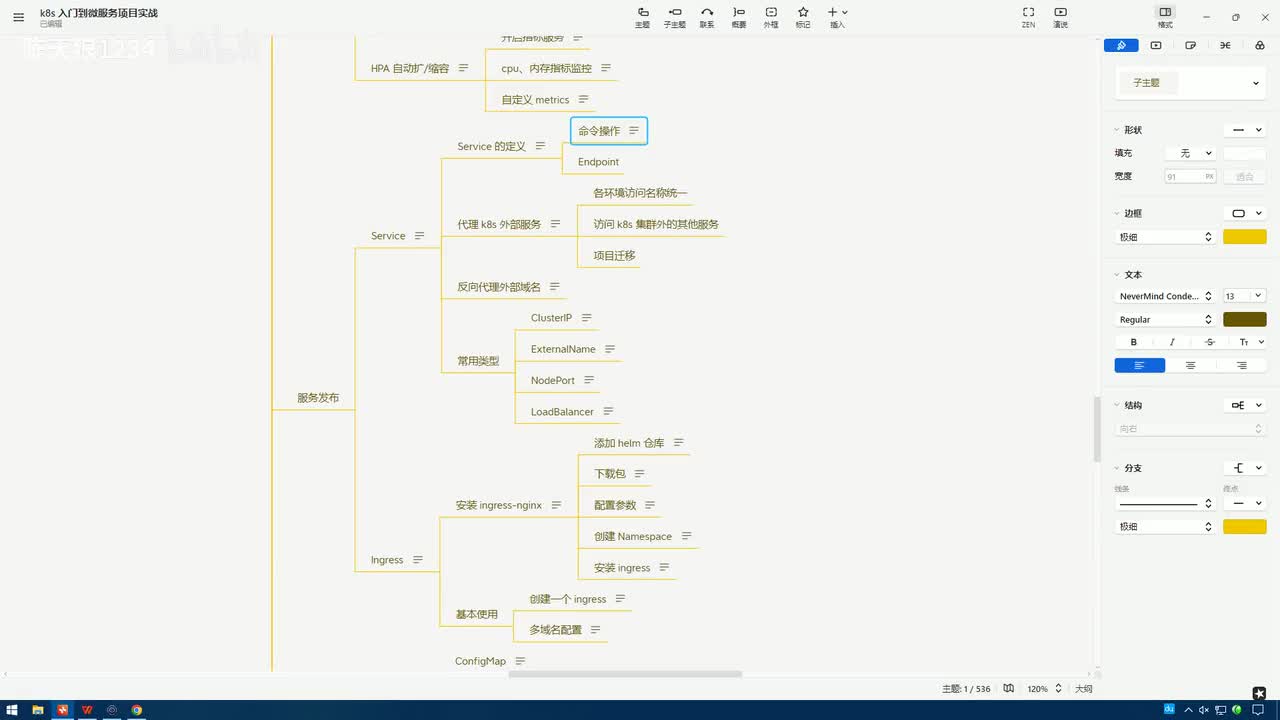The image size is (1280, 720).
Task: Align text to the right
Action: 1241,365
